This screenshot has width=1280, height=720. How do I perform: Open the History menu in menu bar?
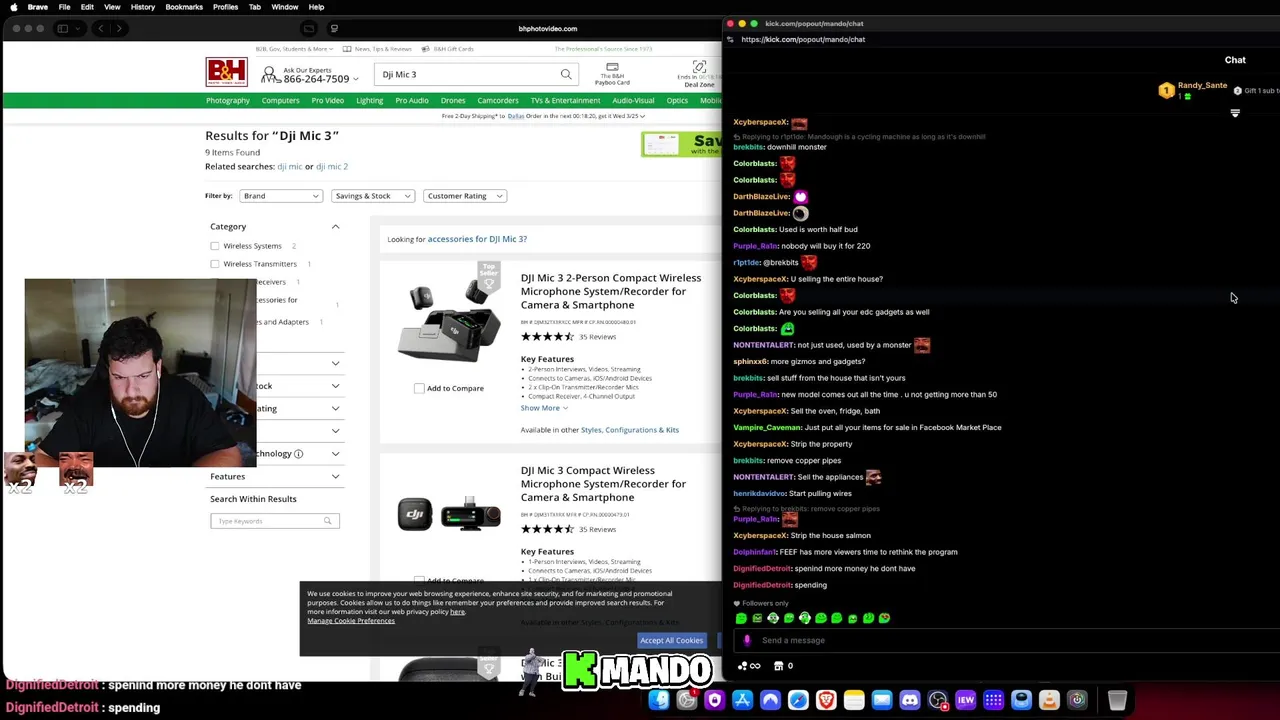pyautogui.click(x=142, y=7)
